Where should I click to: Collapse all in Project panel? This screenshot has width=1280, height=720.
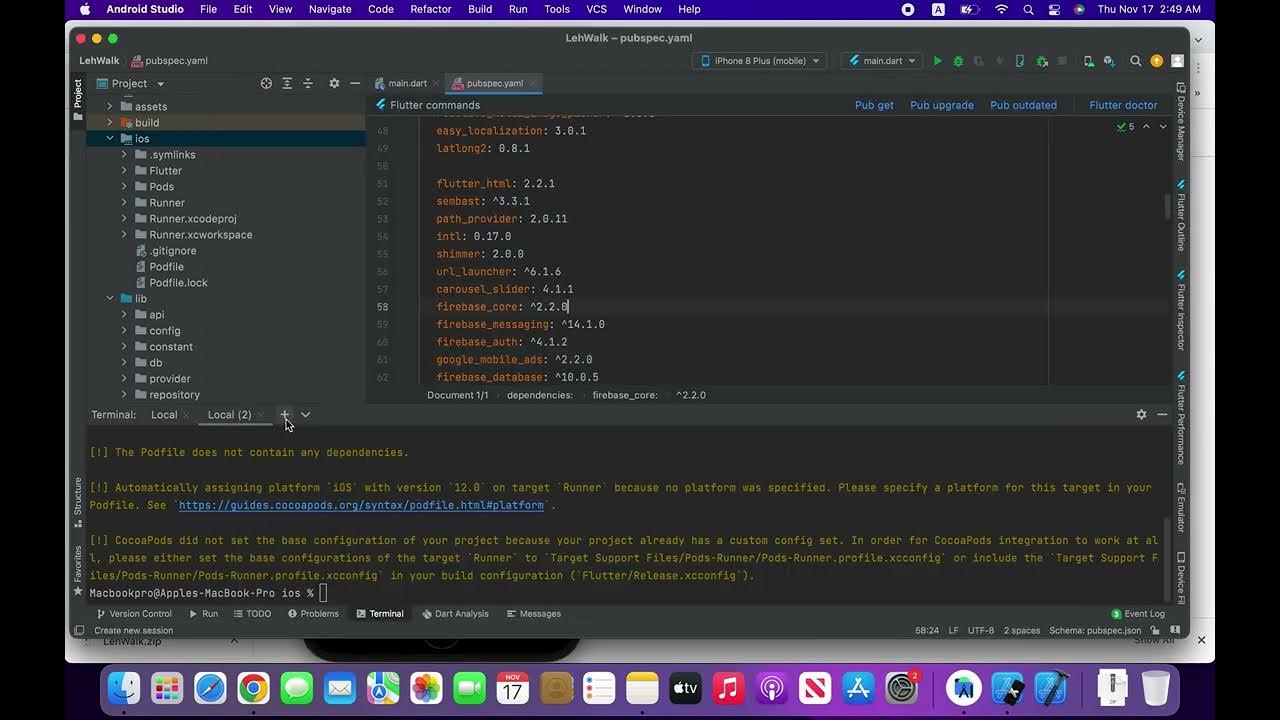point(308,84)
